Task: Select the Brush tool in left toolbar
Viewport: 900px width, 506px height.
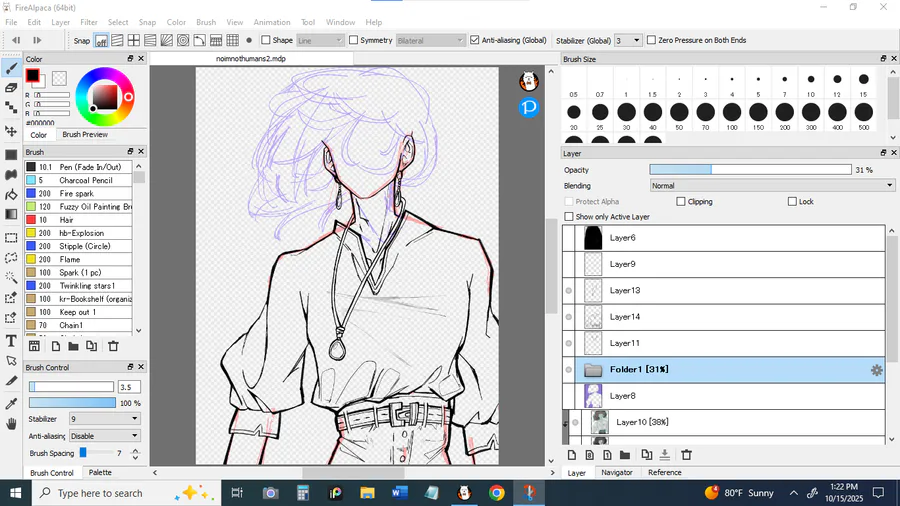Action: [x=11, y=68]
